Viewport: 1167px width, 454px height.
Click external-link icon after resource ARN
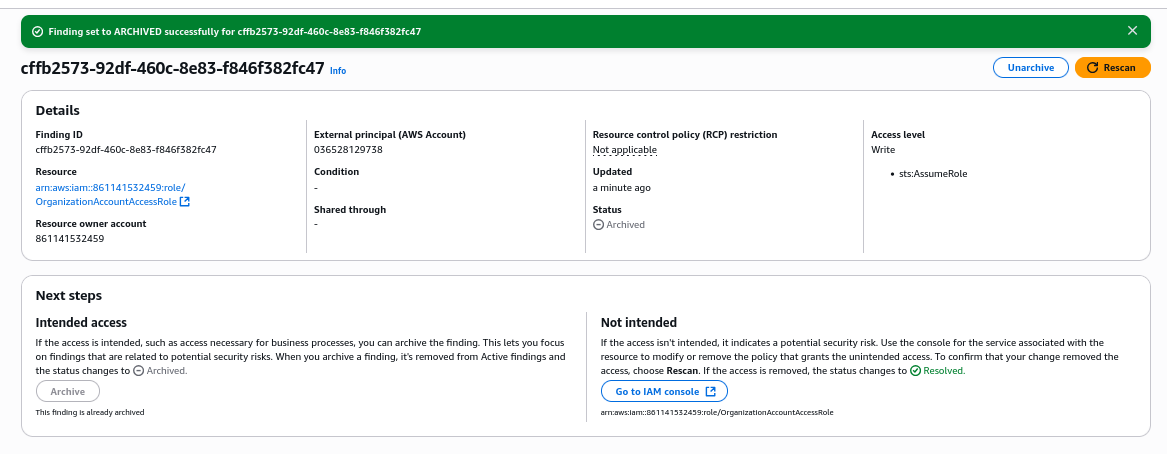point(185,202)
